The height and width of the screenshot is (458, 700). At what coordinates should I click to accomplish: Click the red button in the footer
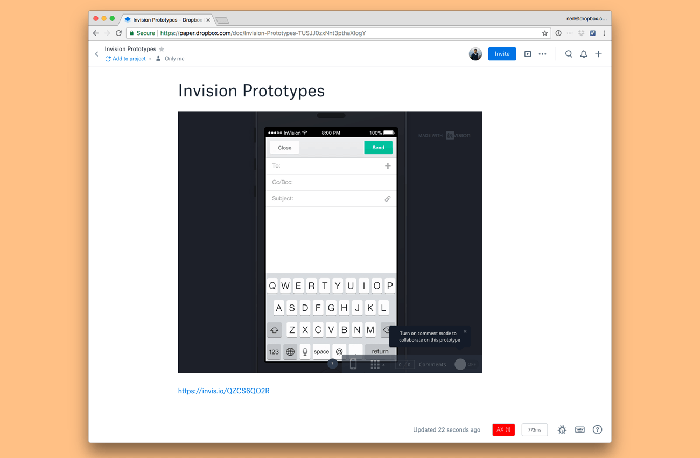coord(504,430)
